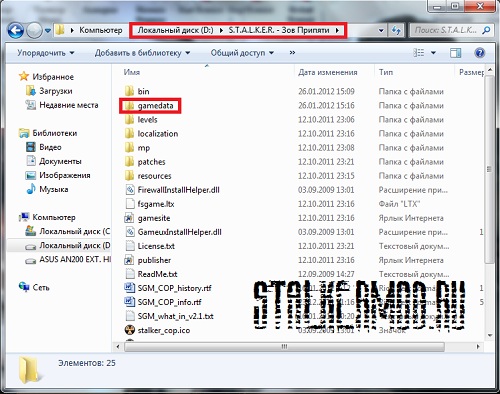
Task: Toggle the preview pane icon
Action: 455,53
